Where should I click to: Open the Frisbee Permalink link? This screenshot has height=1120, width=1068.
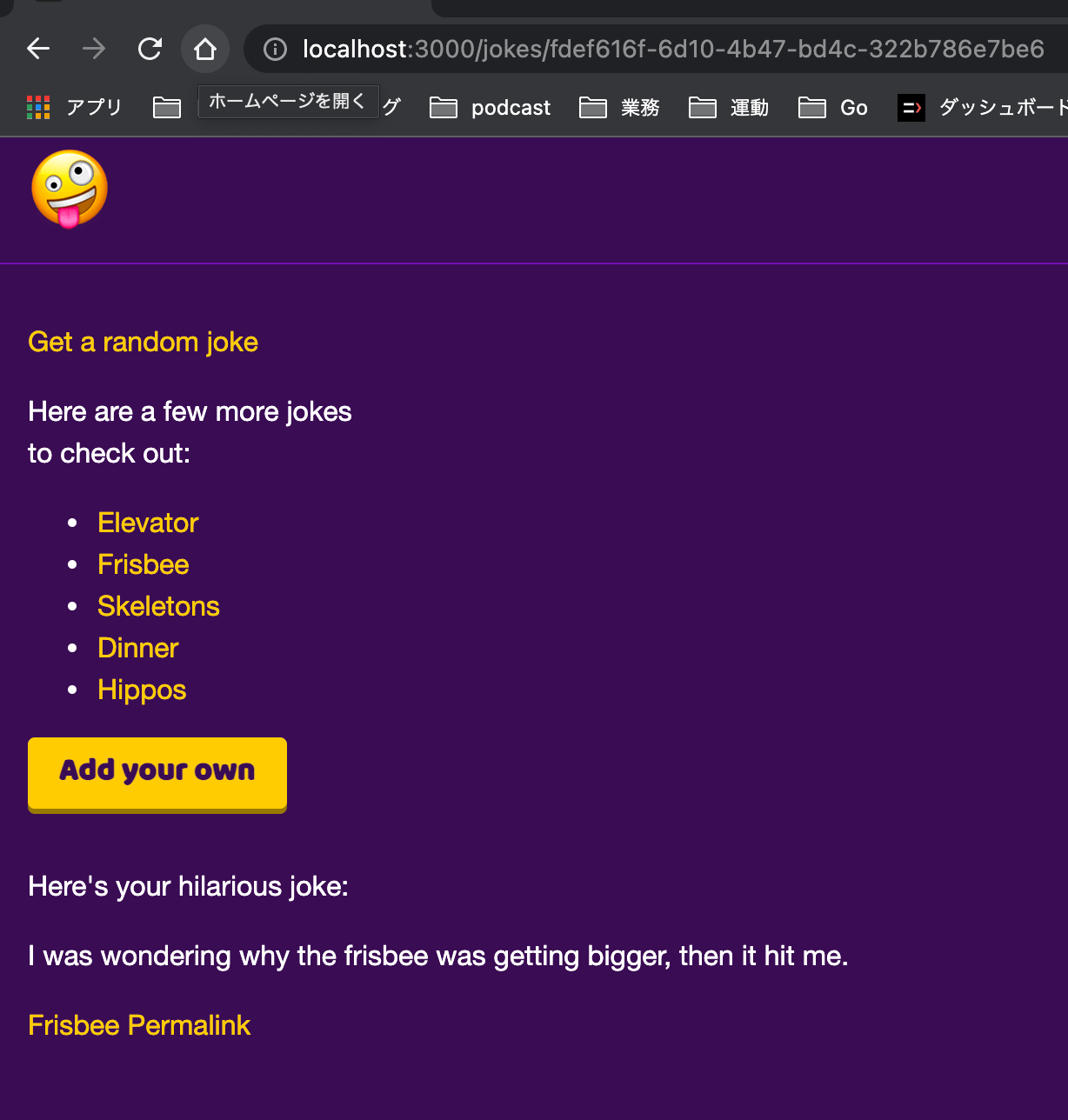click(x=139, y=1025)
